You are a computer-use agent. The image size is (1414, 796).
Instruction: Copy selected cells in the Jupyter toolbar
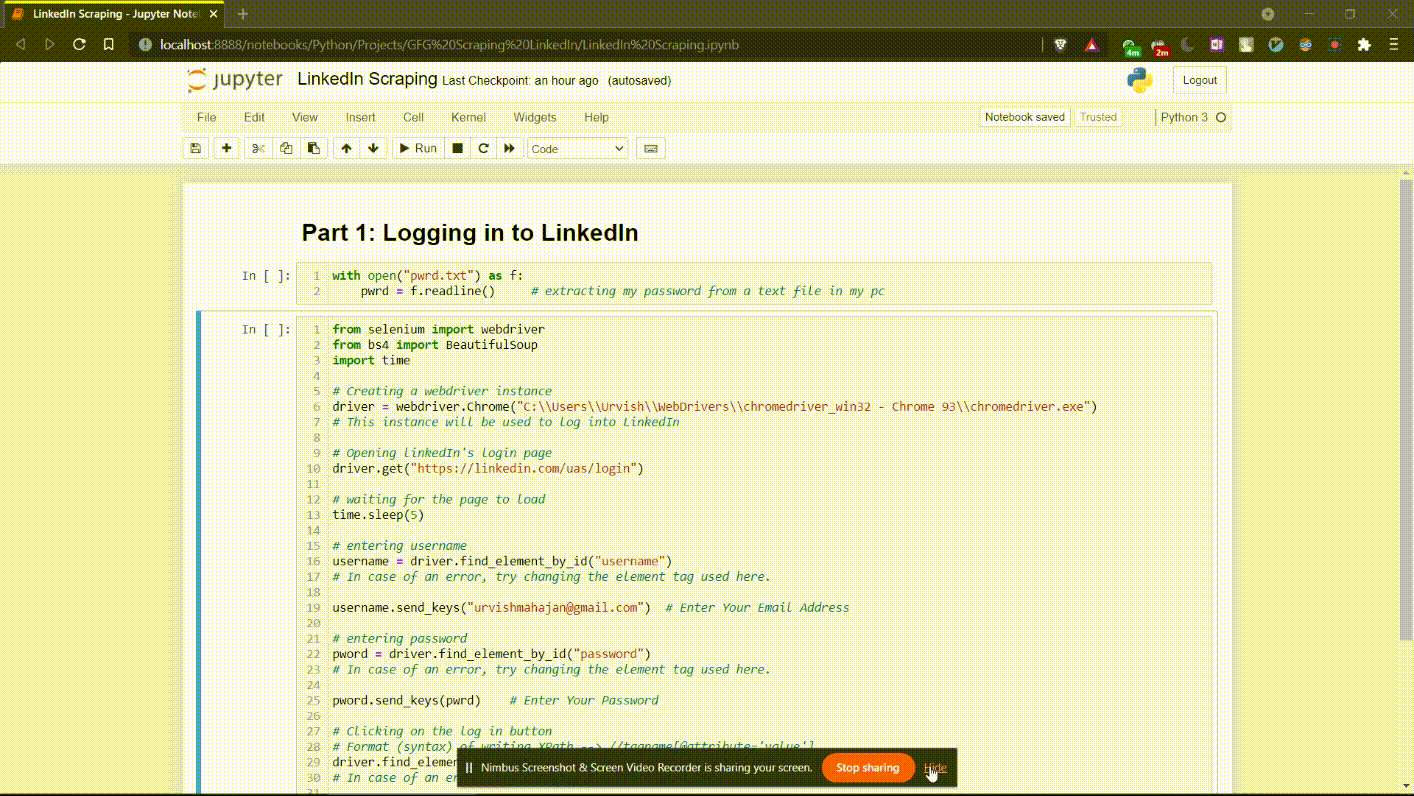(x=286, y=148)
